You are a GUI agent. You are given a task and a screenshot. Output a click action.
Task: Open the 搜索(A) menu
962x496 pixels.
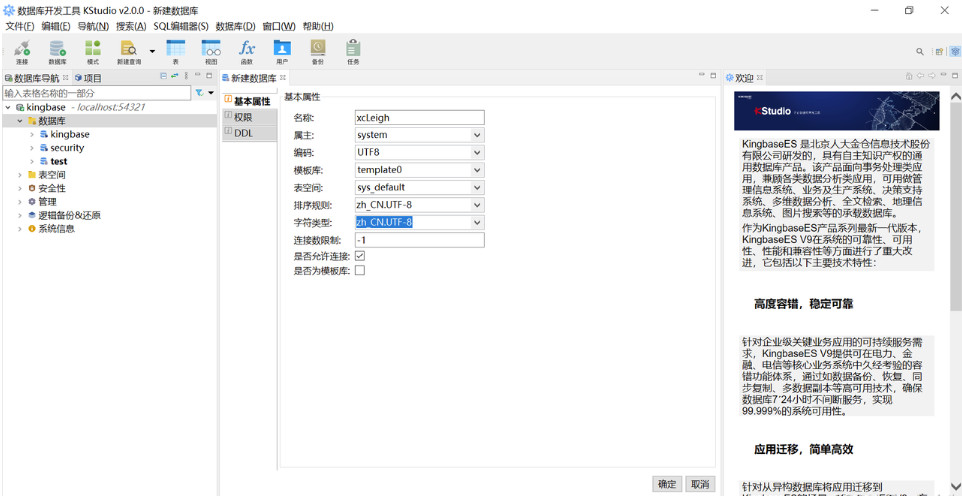tap(131, 26)
